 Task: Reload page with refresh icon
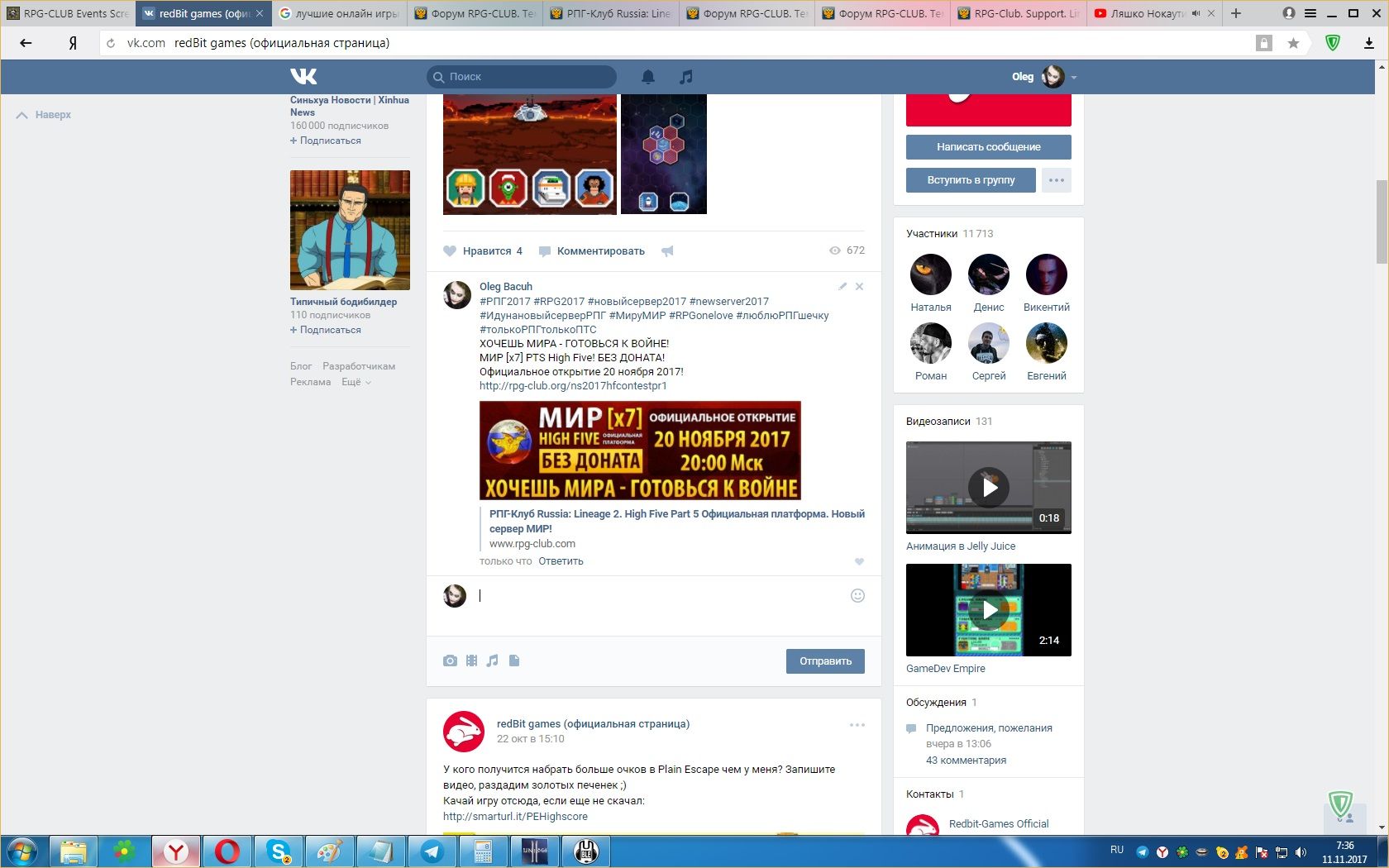coord(111,43)
